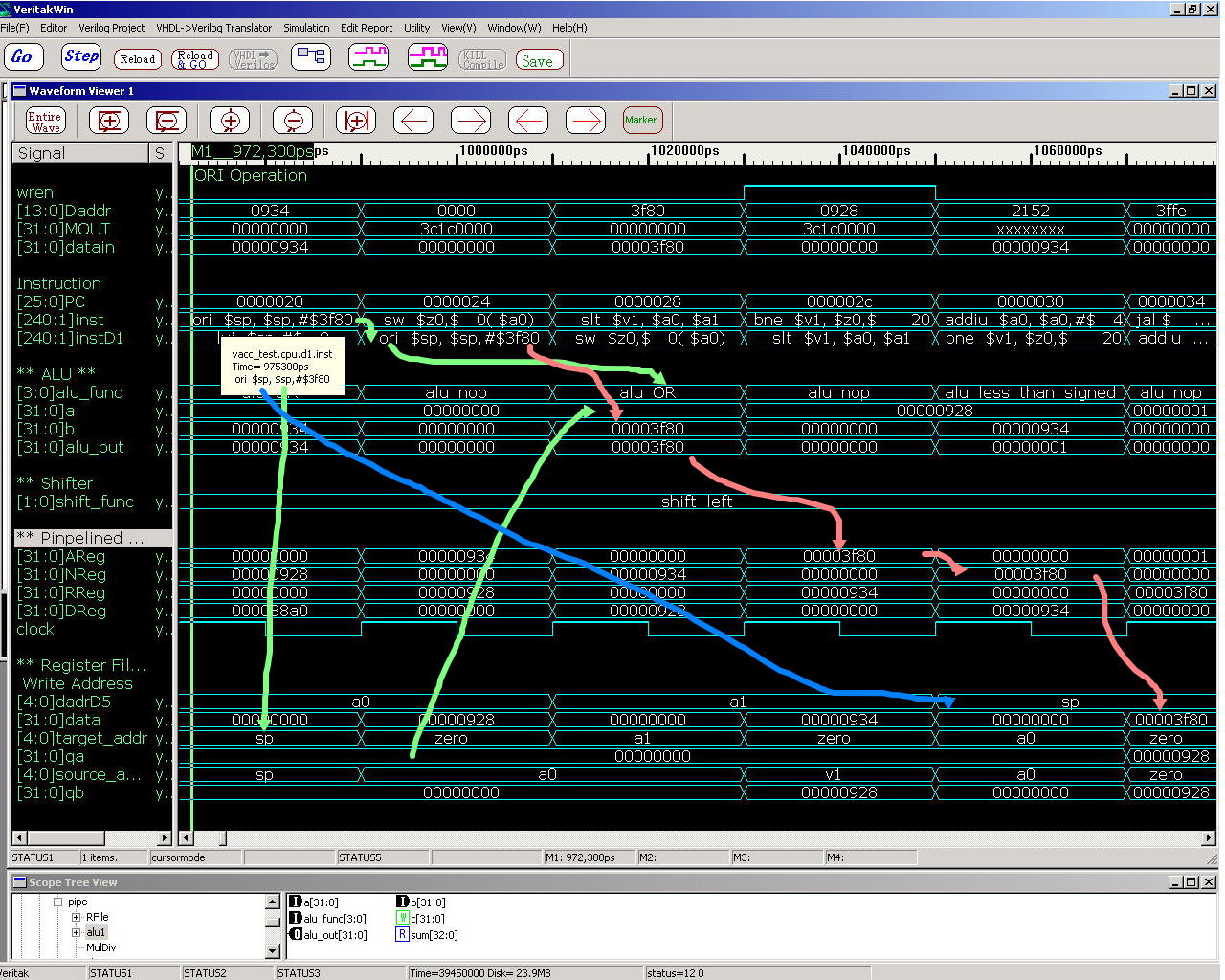Select the wren signal name
The image size is (1225, 980).
point(34,192)
